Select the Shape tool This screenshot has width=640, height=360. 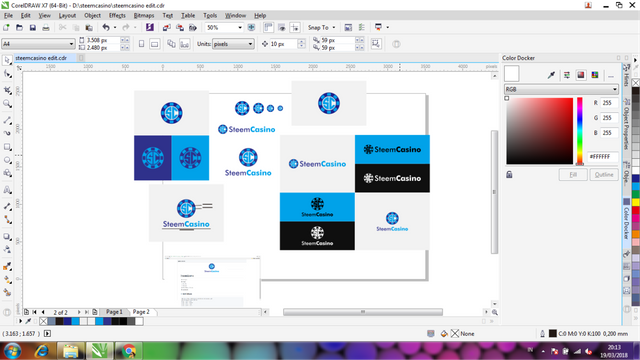(7, 74)
